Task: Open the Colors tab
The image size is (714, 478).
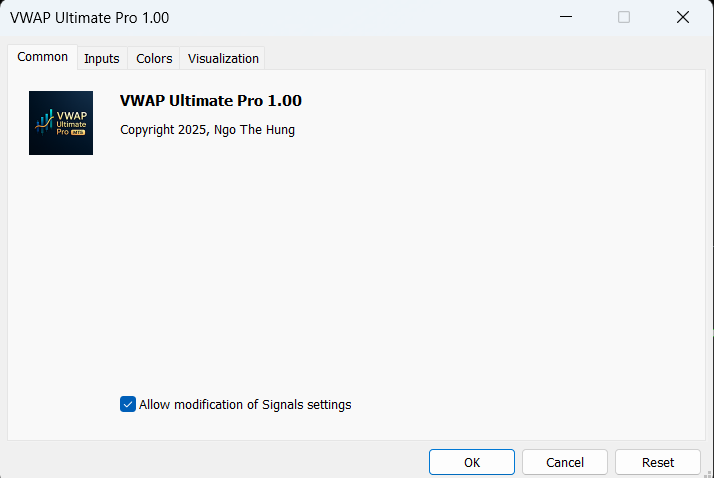Action: 154,58
